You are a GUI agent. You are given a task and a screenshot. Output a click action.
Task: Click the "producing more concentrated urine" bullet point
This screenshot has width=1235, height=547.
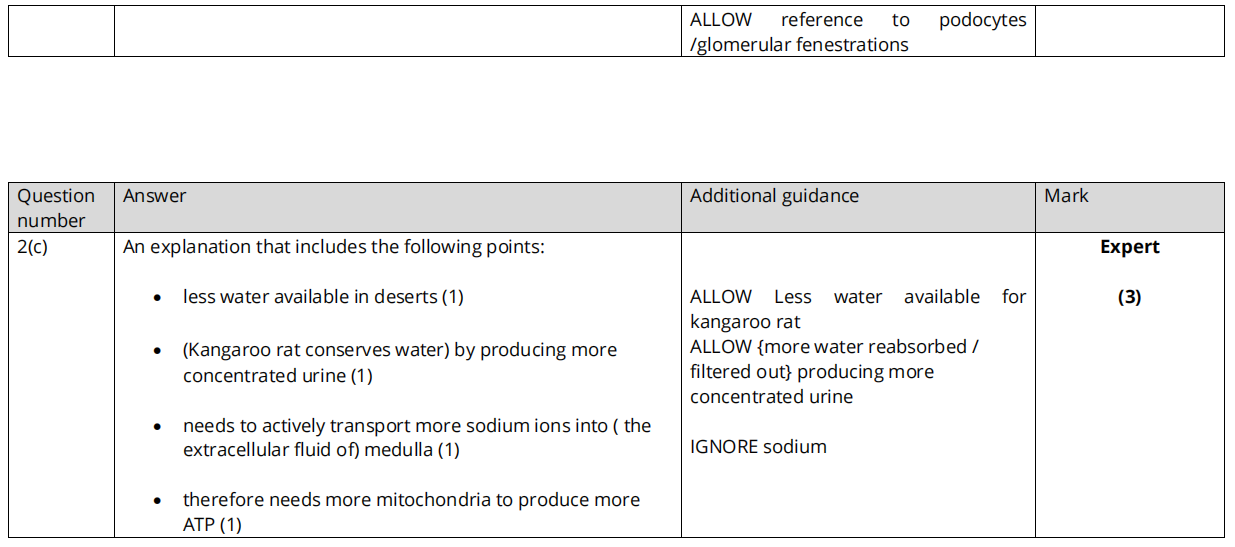[400, 362]
